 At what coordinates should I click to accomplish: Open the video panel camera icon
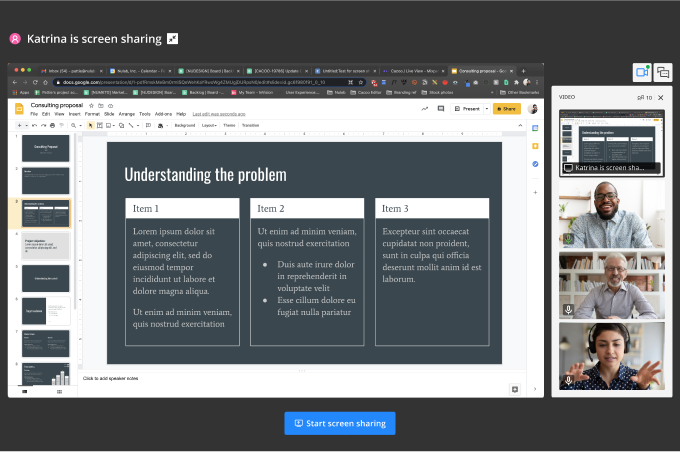642,72
